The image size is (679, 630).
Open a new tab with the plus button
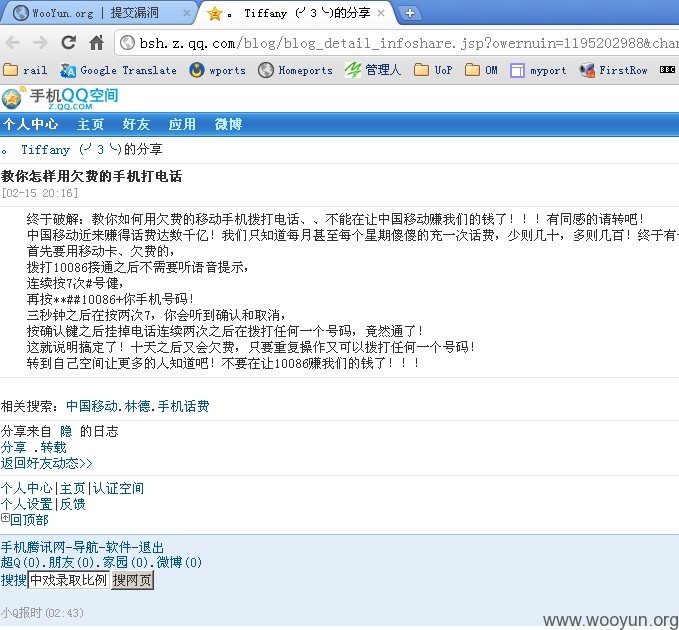coord(409,13)
